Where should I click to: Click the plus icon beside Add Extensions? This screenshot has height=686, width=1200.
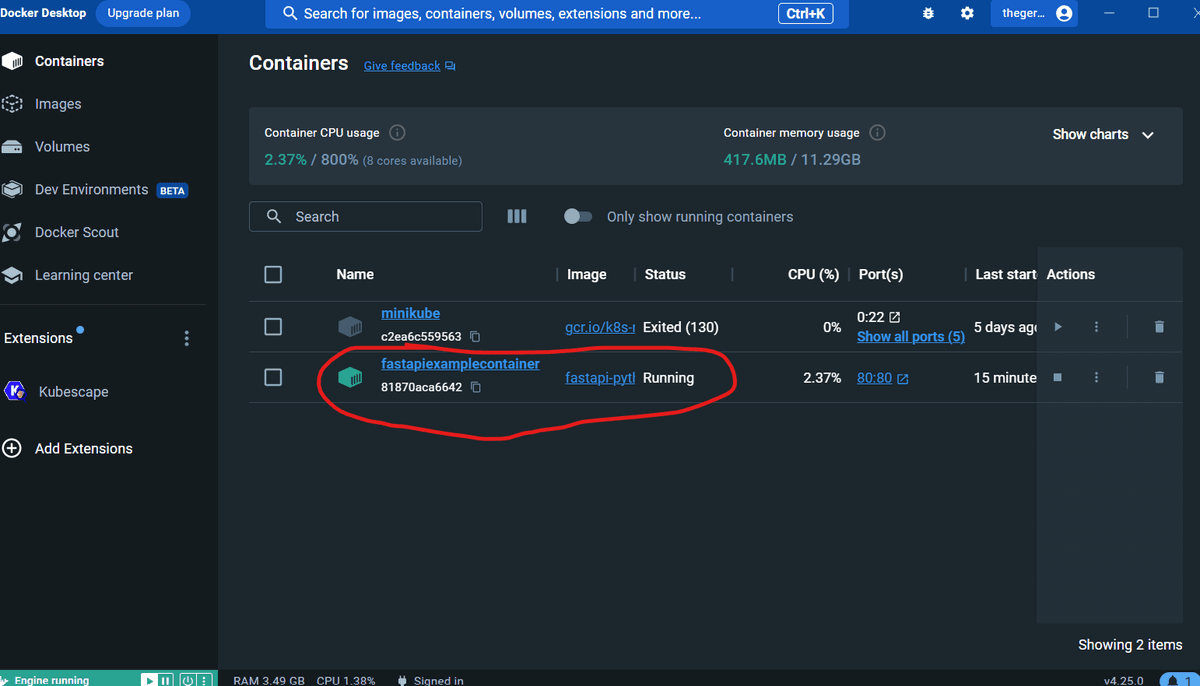pos(12,448)
